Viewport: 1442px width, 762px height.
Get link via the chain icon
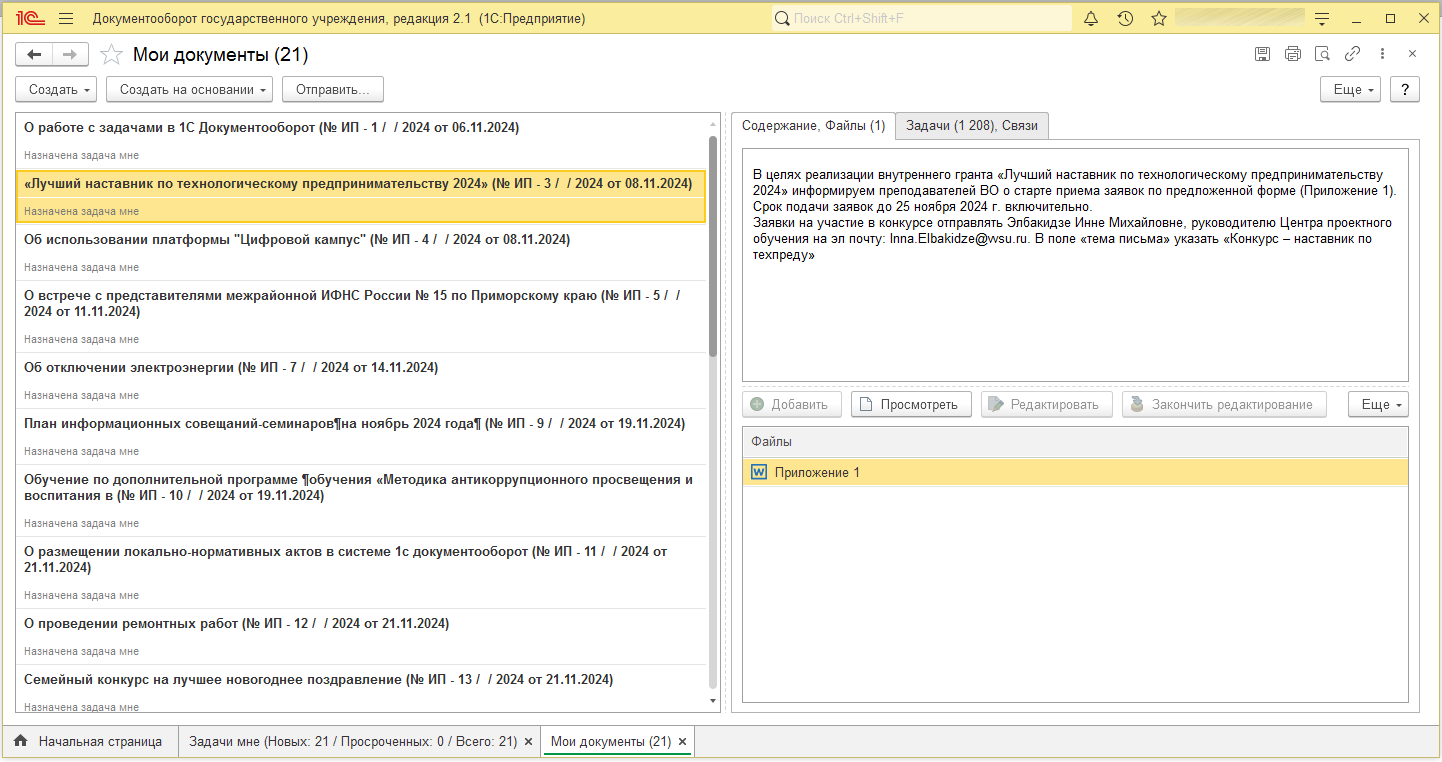(1352, 54)
